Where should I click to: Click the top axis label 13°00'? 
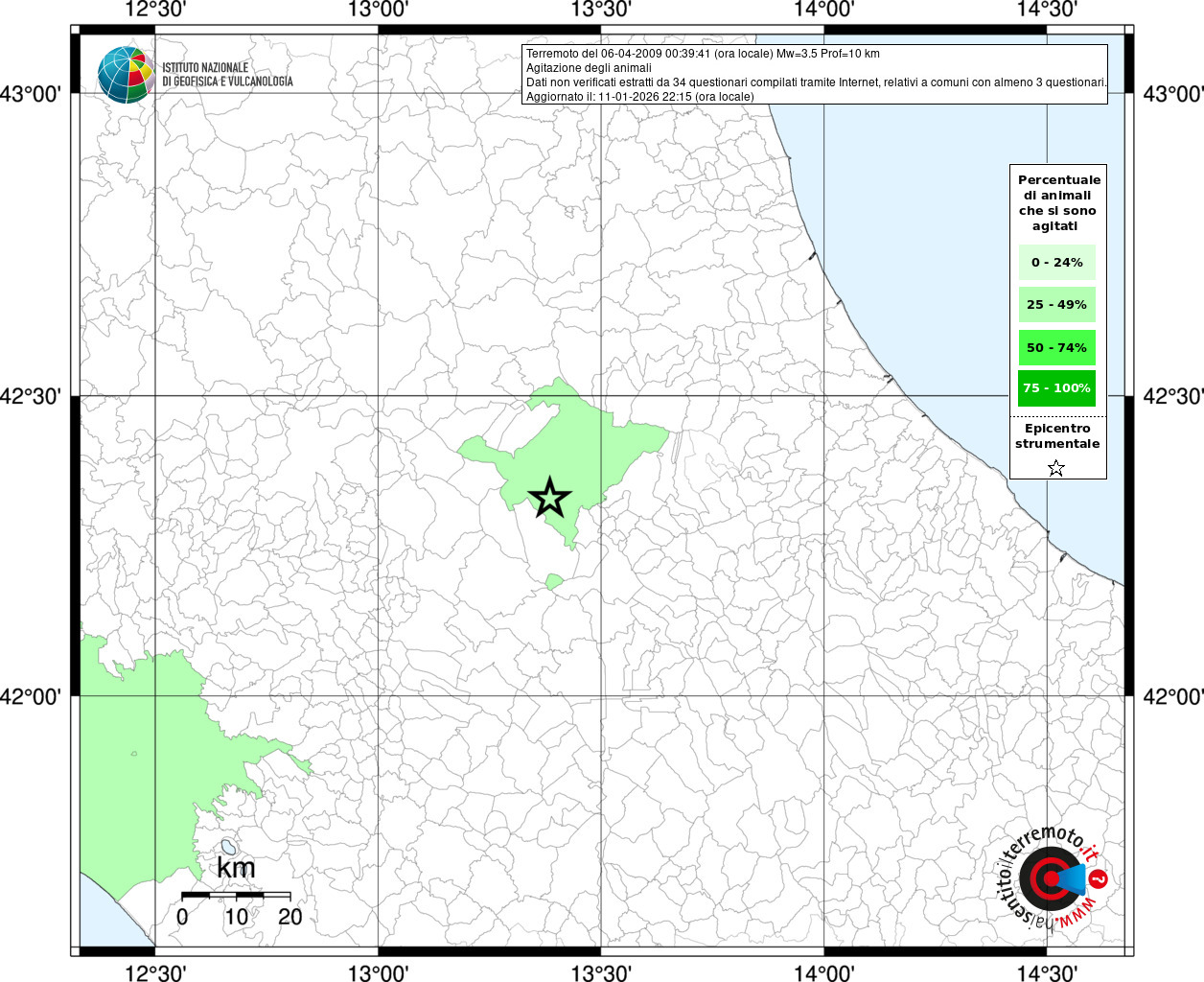click(379, 10)
